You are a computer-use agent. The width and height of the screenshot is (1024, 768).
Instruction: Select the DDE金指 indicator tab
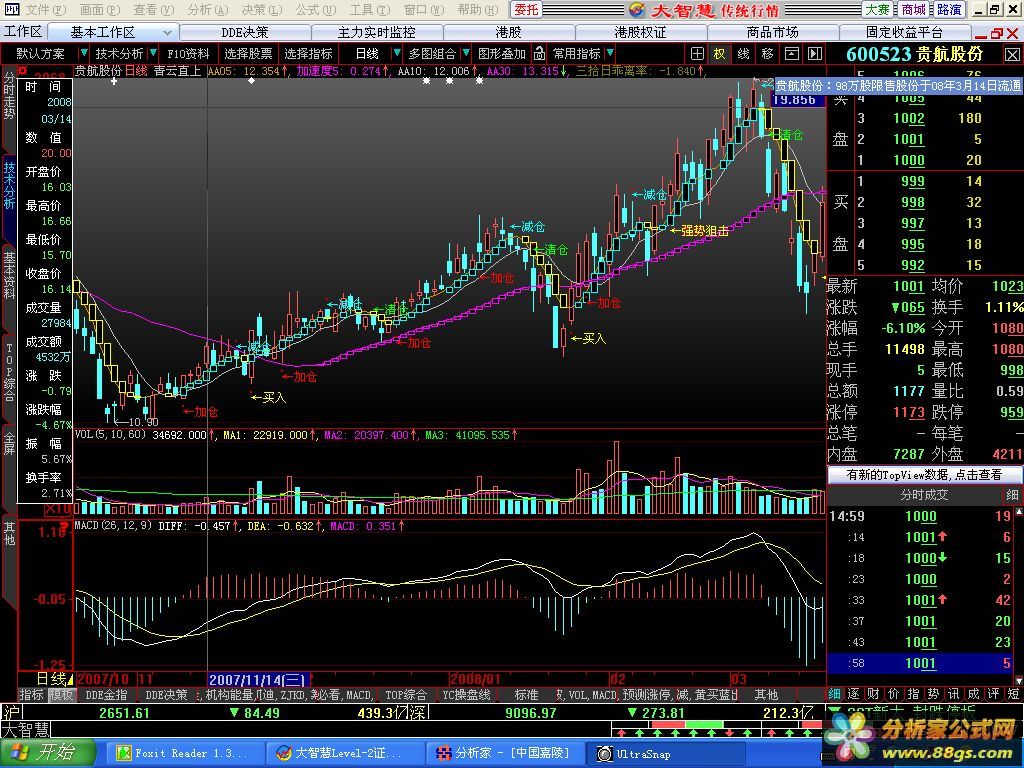pos(106,694)
